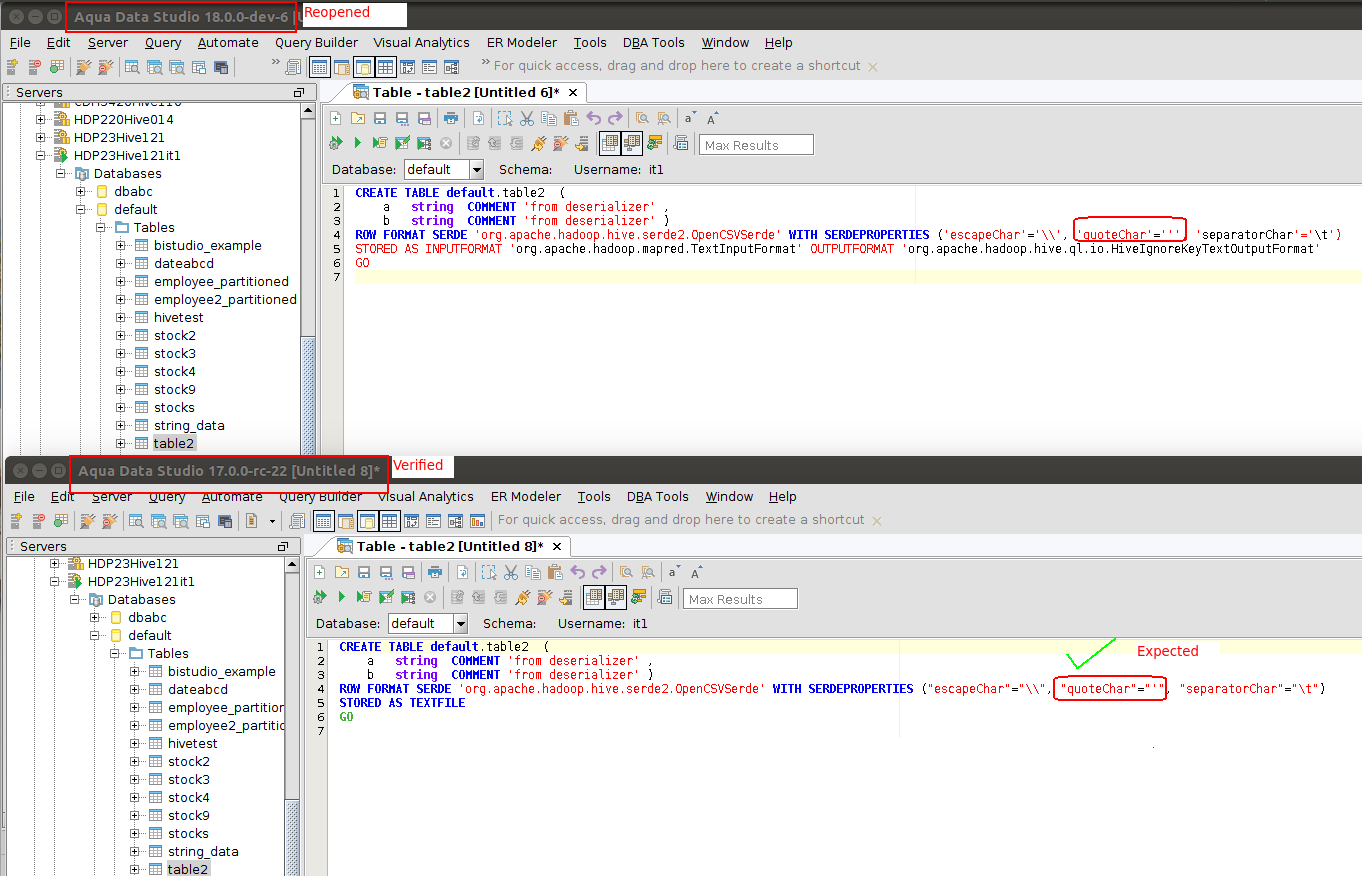Open the Database dropdown in the bottom window
The width and height of the screenshot is (1362, 876).
click(x=460, y=623)
